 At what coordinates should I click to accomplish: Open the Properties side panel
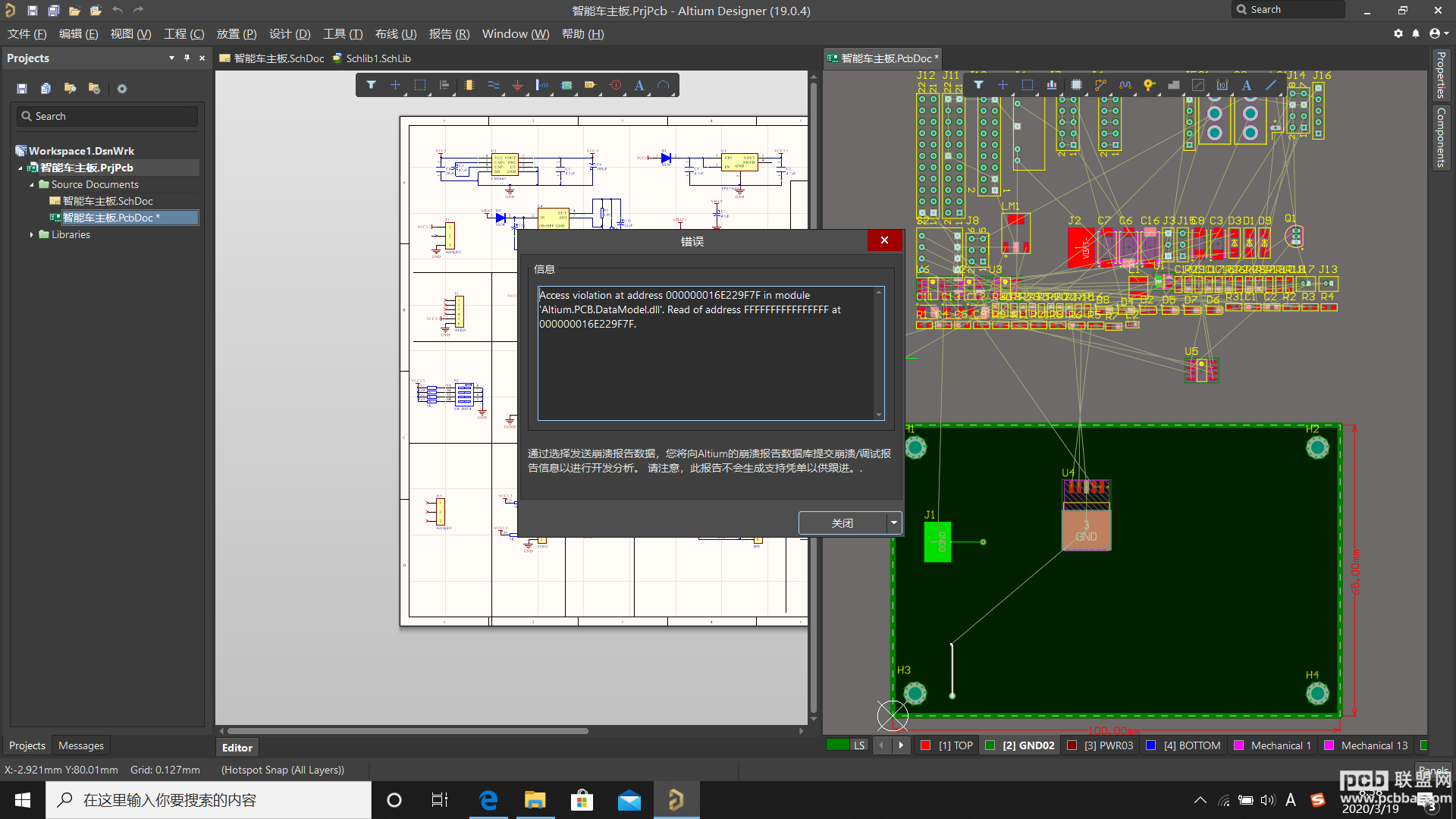(x=1441, y=74)
